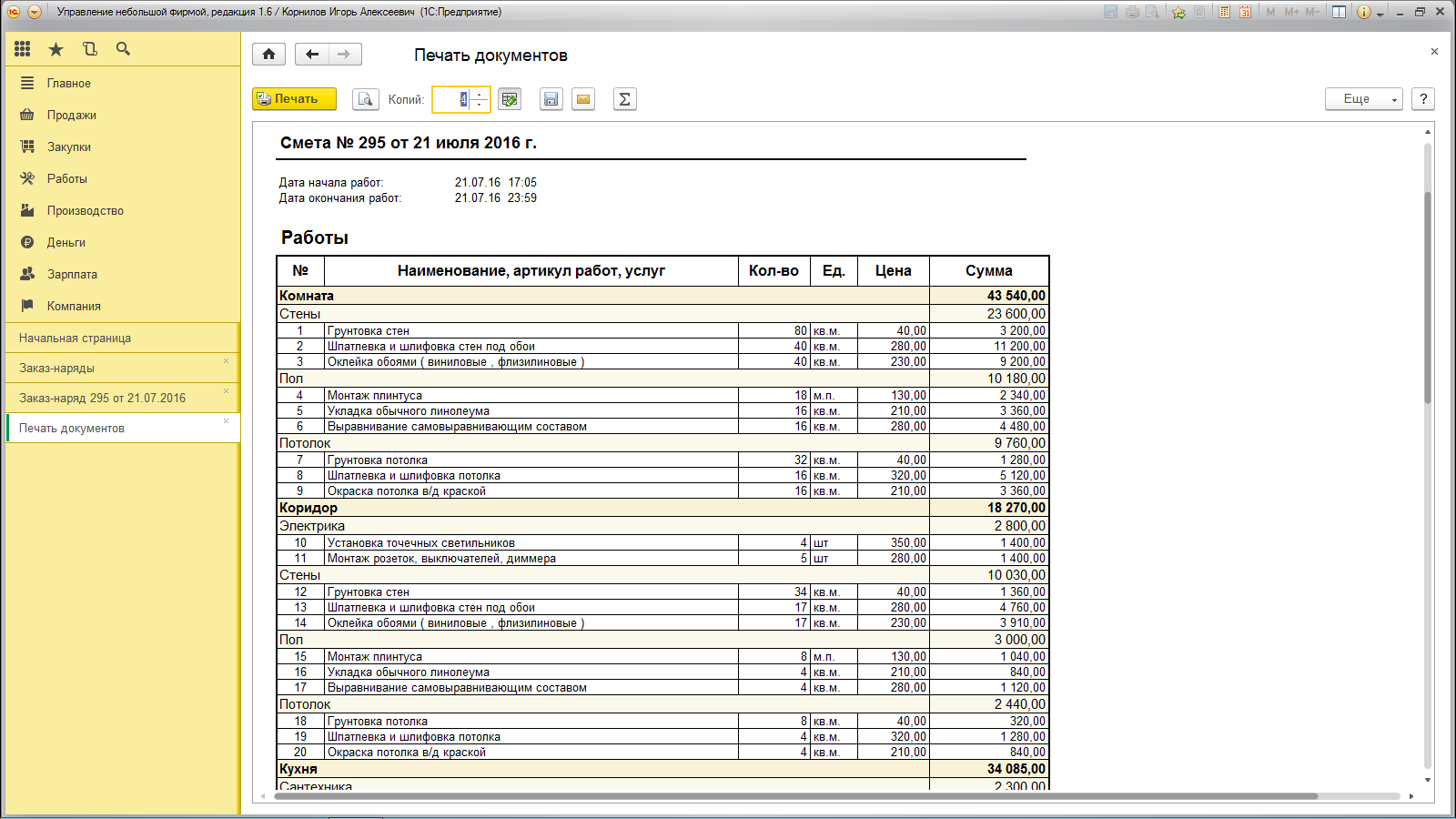Decrease copies count with down arrow

point(480,105)
